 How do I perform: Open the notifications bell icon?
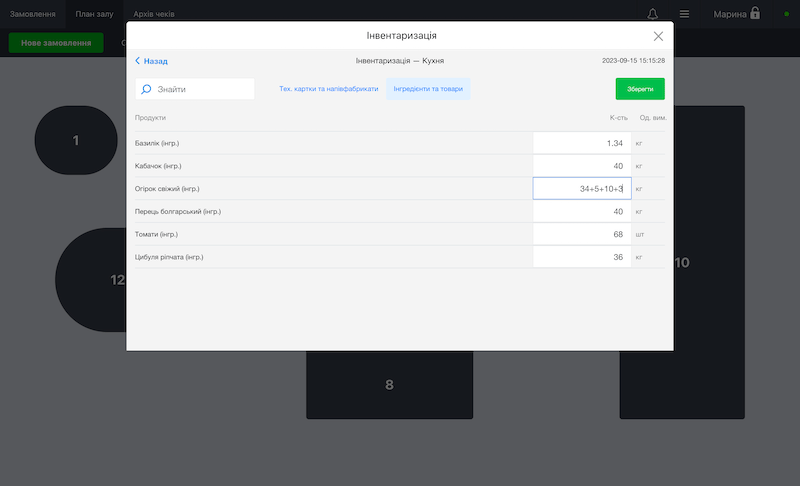point(653,14)
